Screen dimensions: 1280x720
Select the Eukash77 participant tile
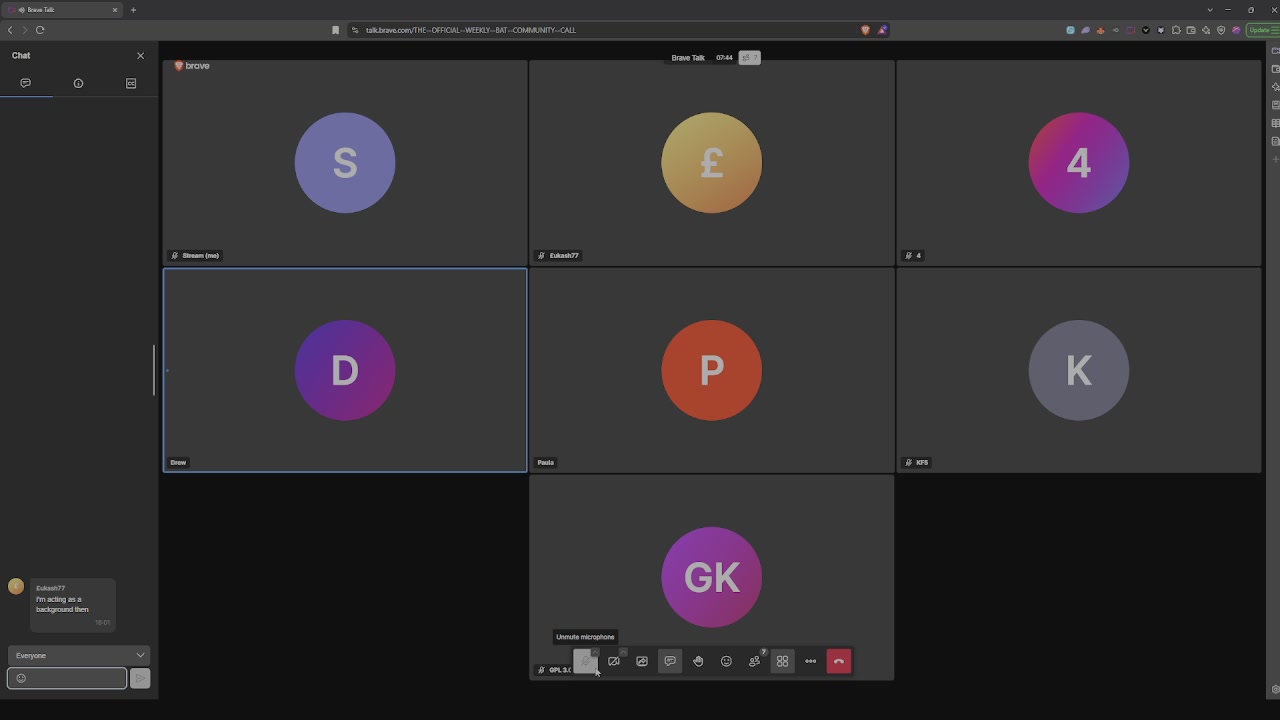click(x=711, y=162)
